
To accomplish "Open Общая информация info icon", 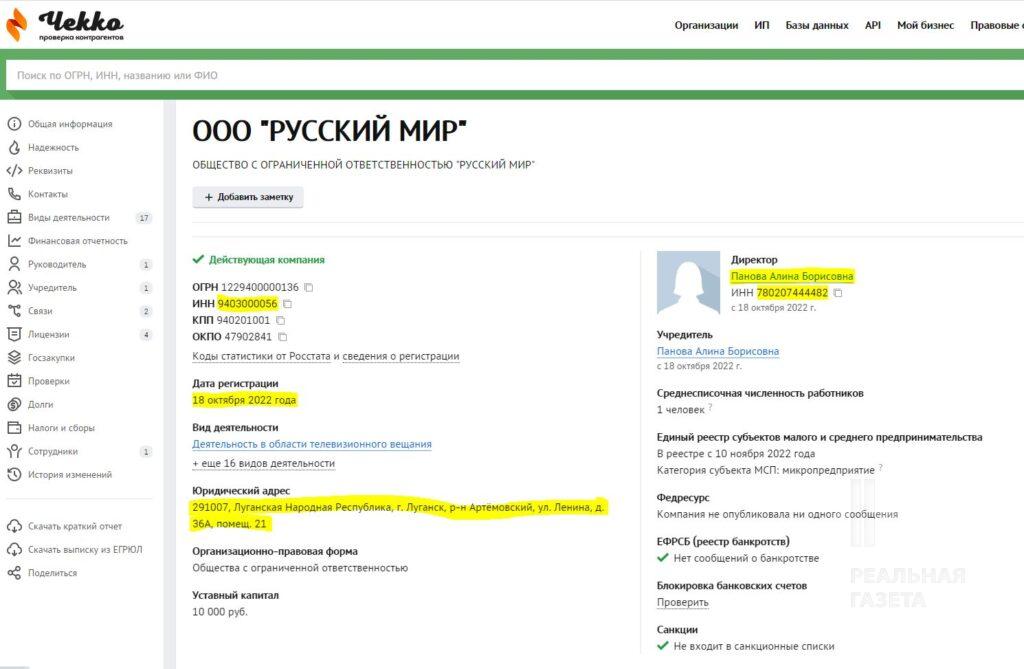I will [x=14, y=123].
